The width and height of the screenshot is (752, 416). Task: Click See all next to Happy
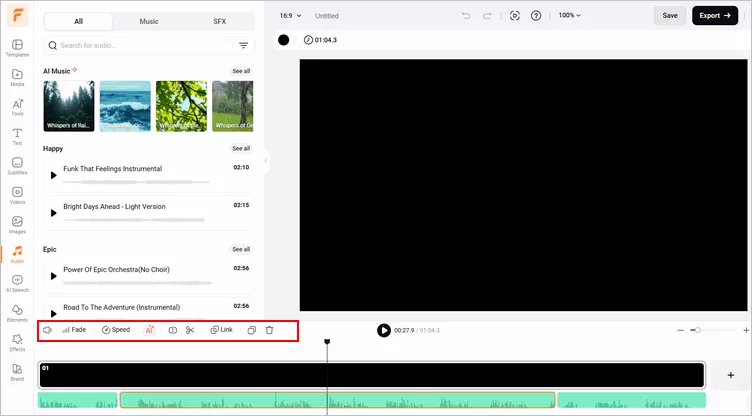point(241,148)
